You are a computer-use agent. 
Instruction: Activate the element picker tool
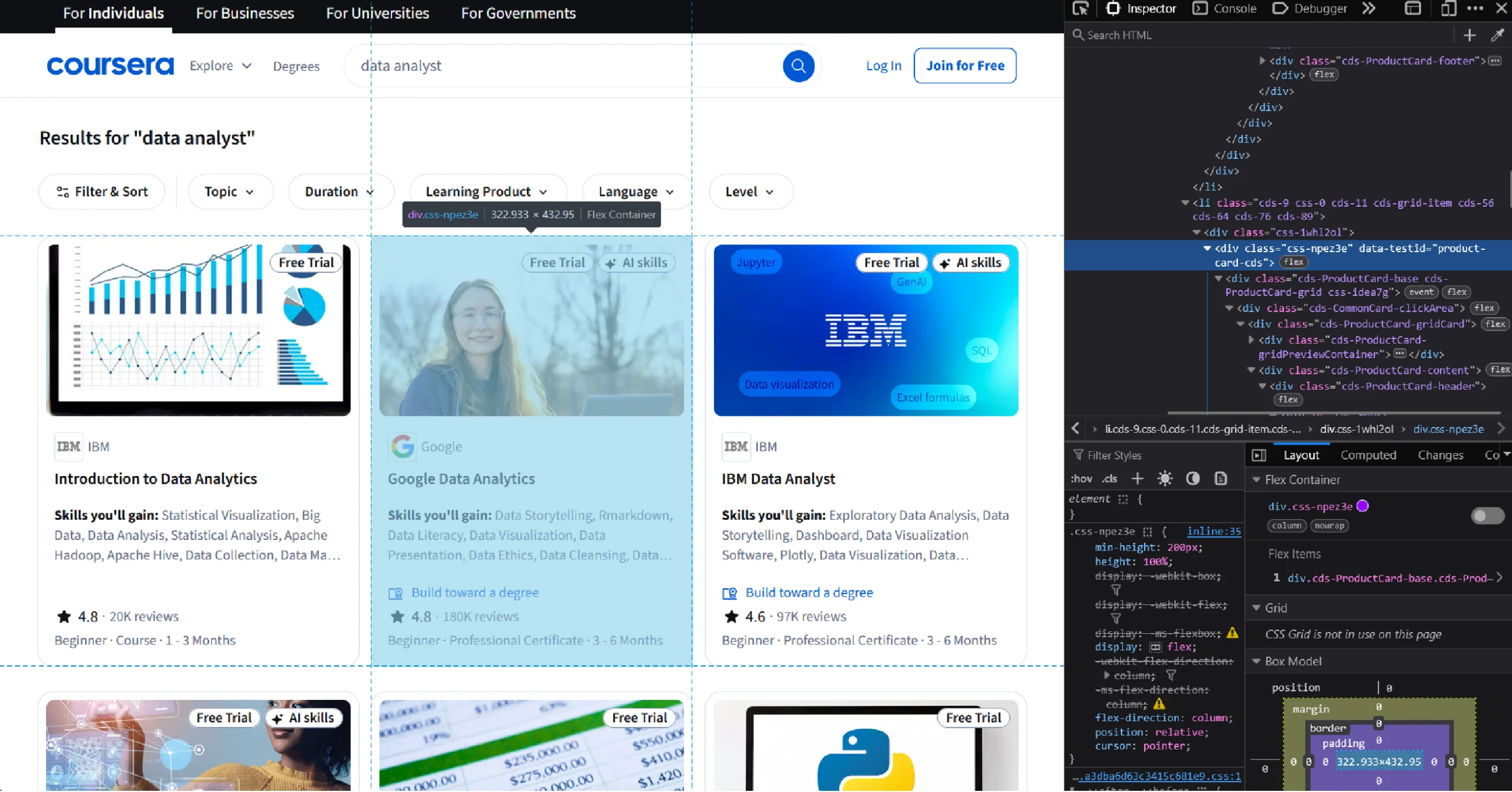pyautogui.click(x=1080, y=9)
